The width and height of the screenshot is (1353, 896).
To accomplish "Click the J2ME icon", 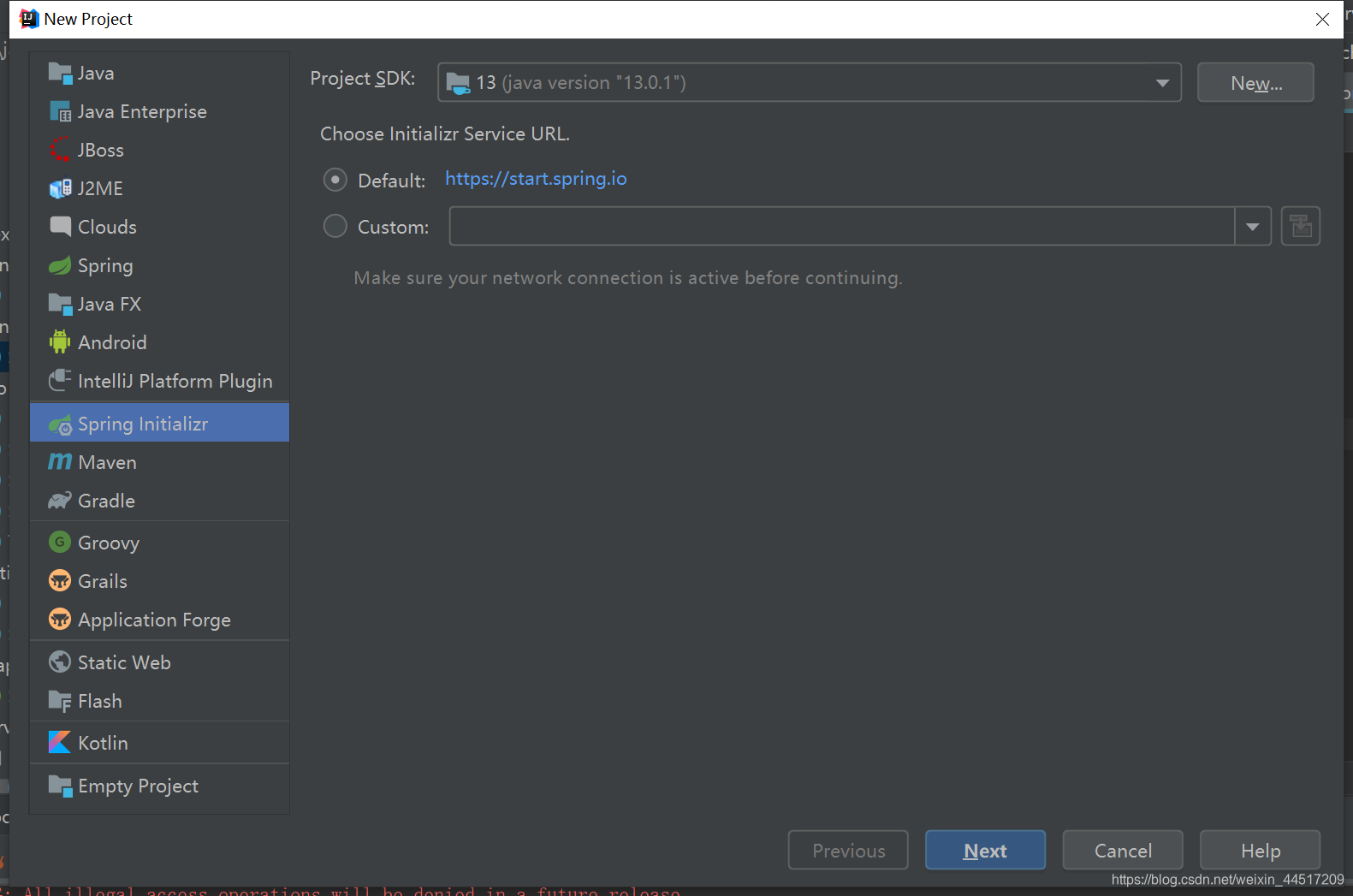I will pyautogui.click(x=60, y=188).
